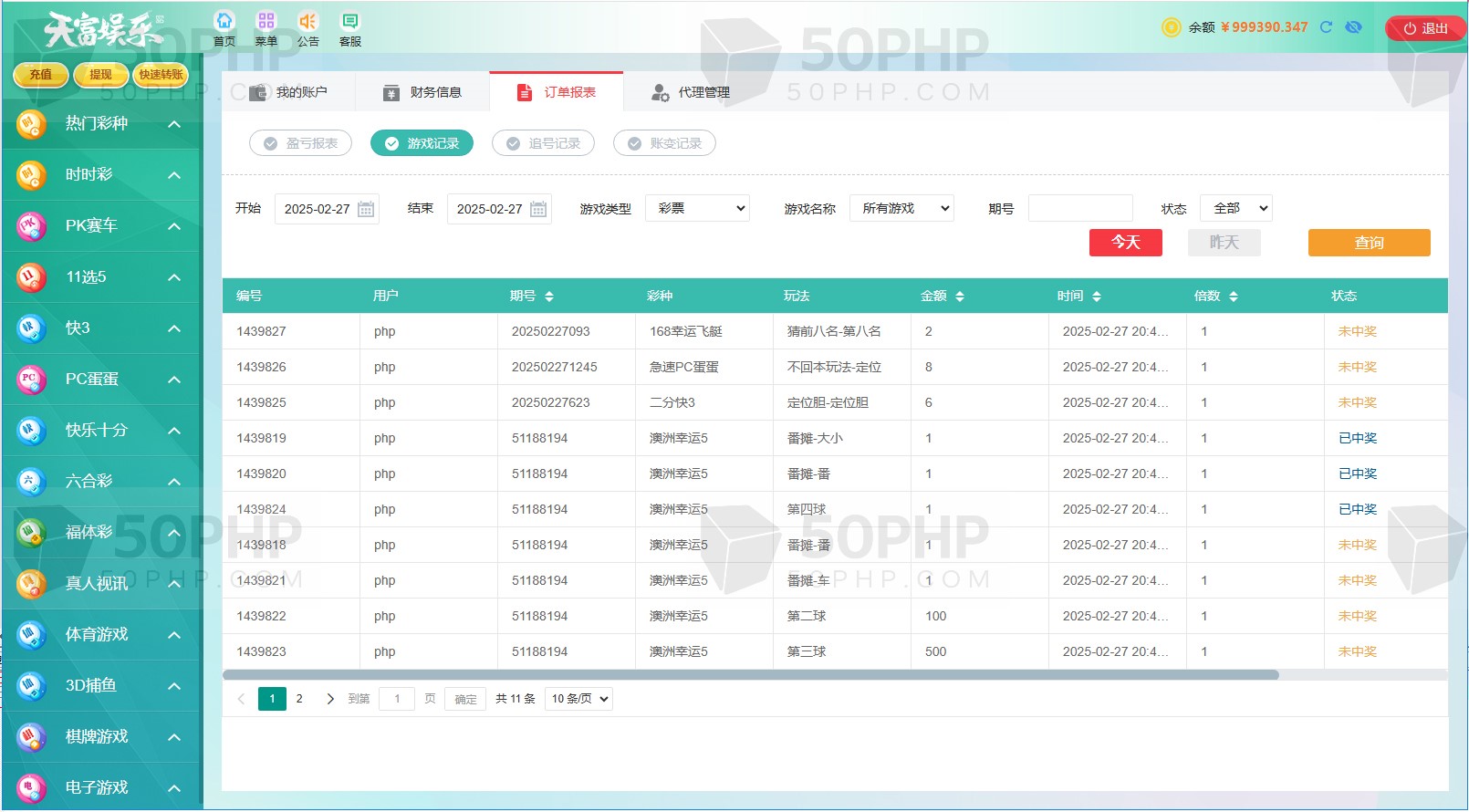Image resolution: width=1469 pixels, height=812 pixels.
Task: Switch to the 财务信息 tab
Action: point(422,92)
